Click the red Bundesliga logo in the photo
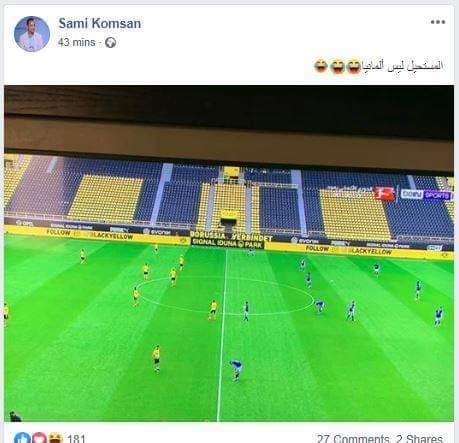Screen dimensions: 459x443 click(x=384, y=194)
